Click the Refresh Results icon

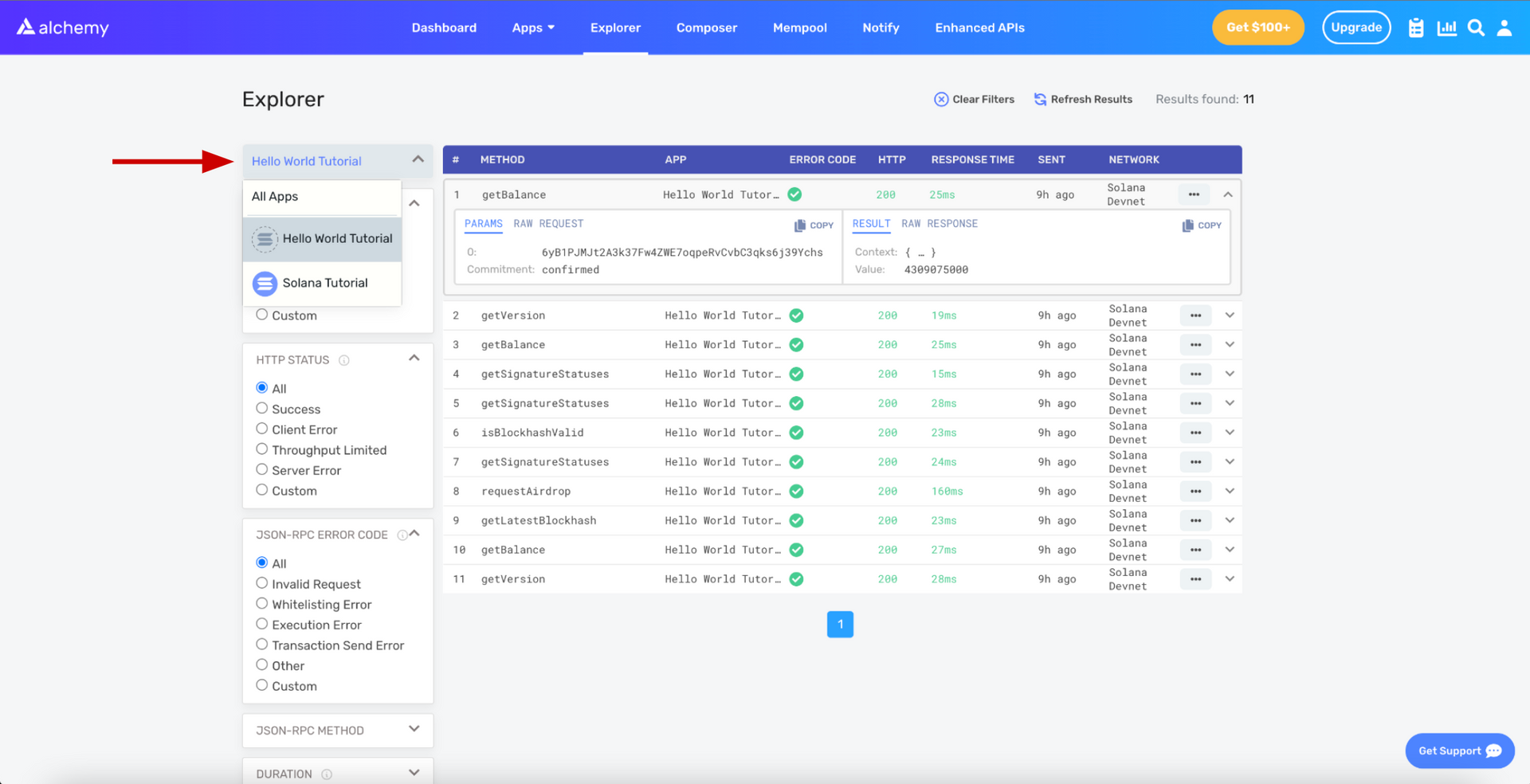pos(1040,100)
